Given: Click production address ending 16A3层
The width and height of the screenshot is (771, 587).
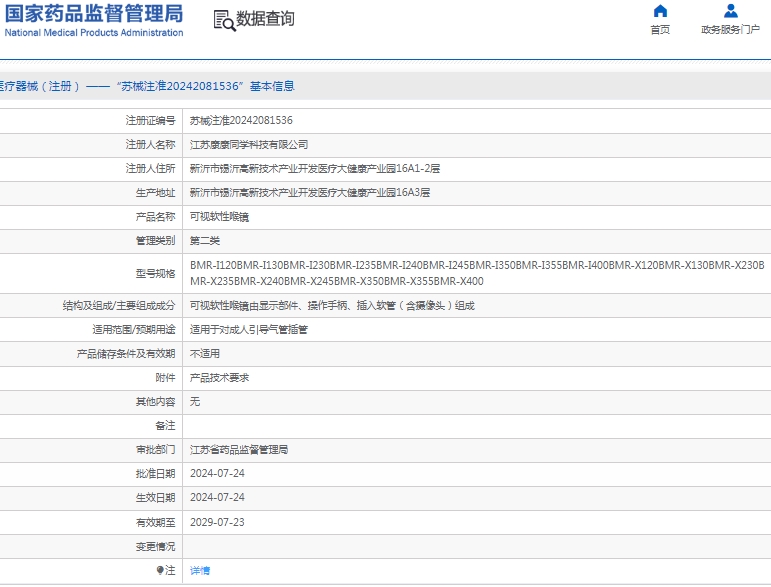Looking at the screenshot, I should (x=310, y=193).
